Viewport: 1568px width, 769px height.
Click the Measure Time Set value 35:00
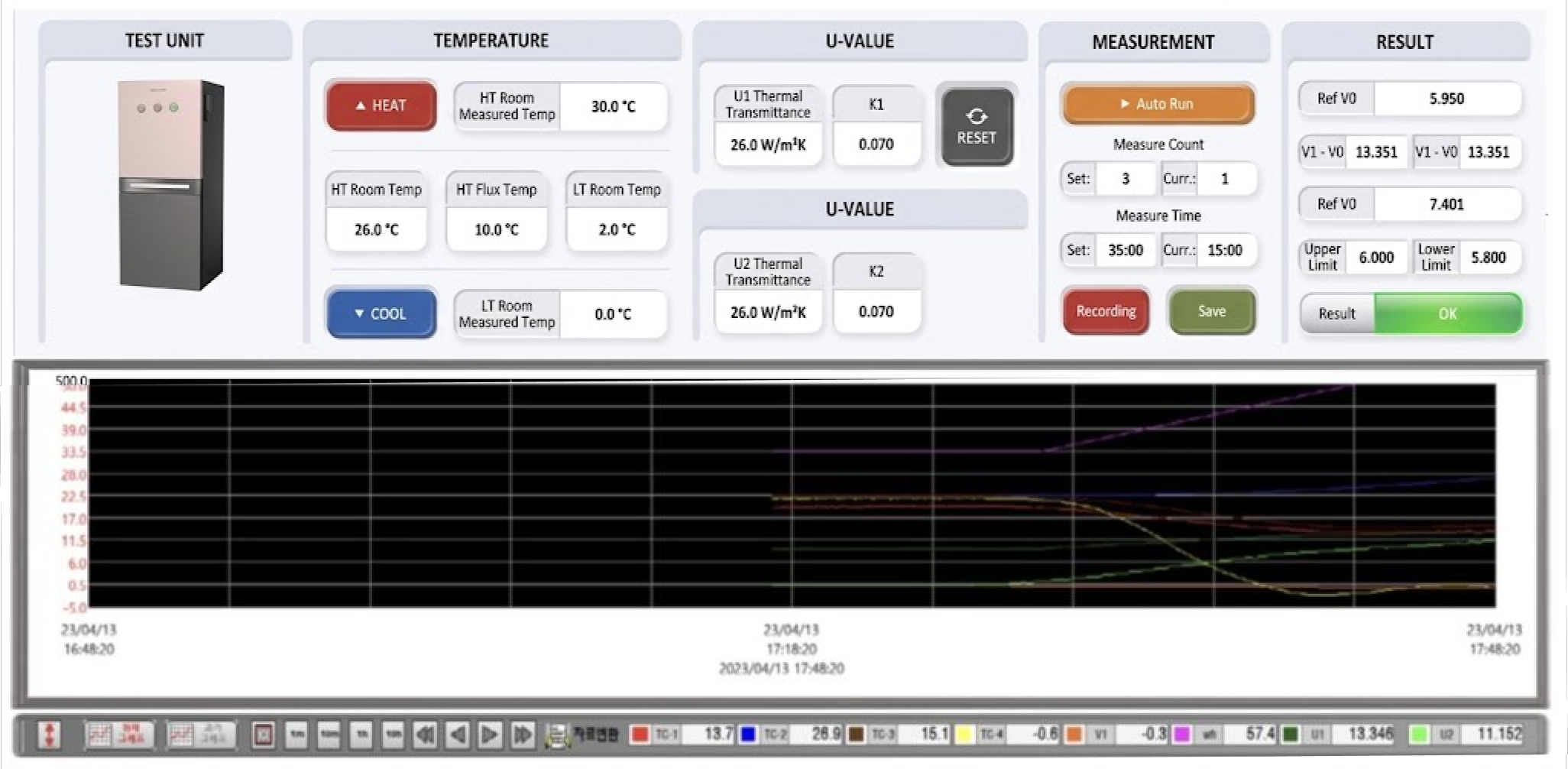coord(1126,250)
